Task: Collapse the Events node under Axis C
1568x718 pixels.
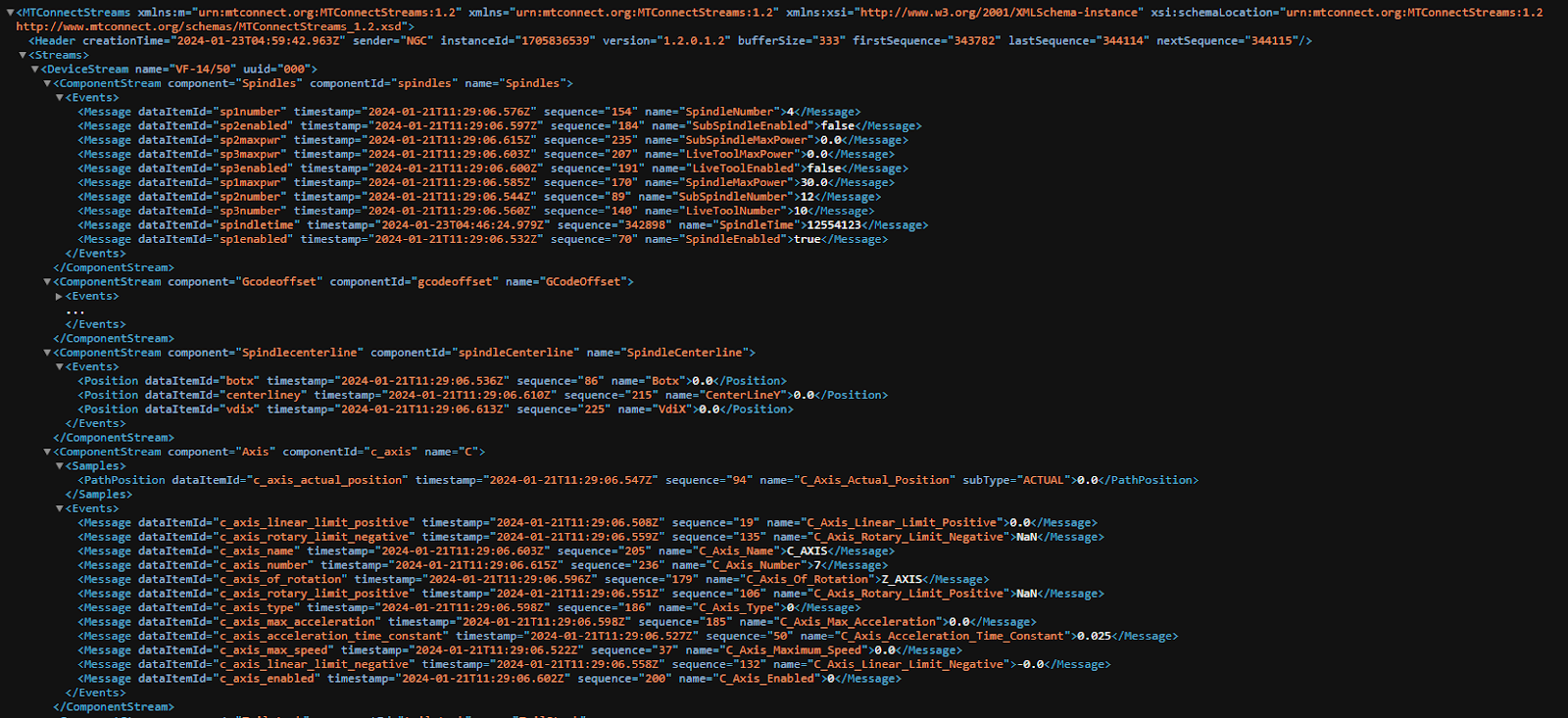Action: click(x=60, y=509)
